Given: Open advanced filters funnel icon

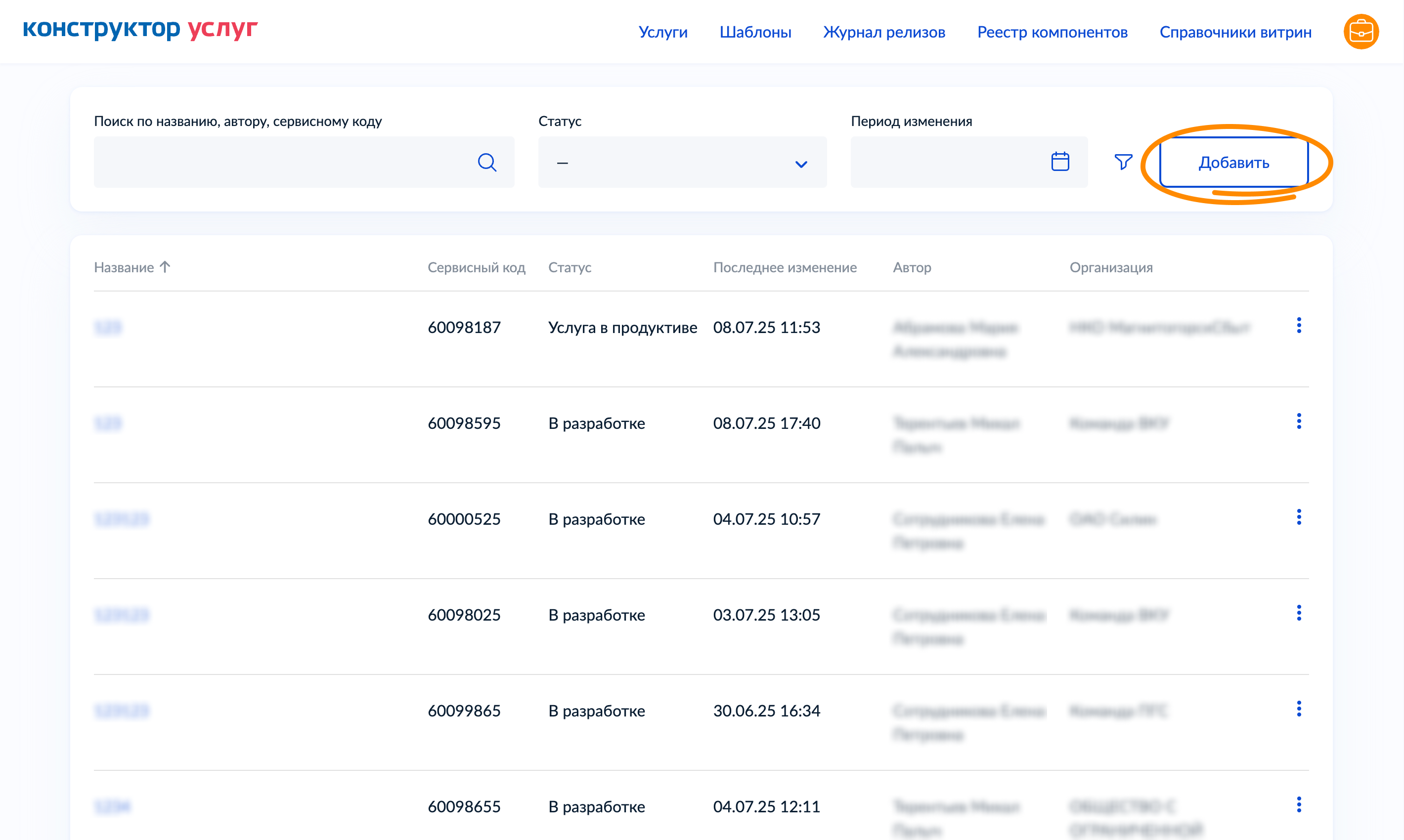Looking at the screenshot, I should coord(1123,162).
